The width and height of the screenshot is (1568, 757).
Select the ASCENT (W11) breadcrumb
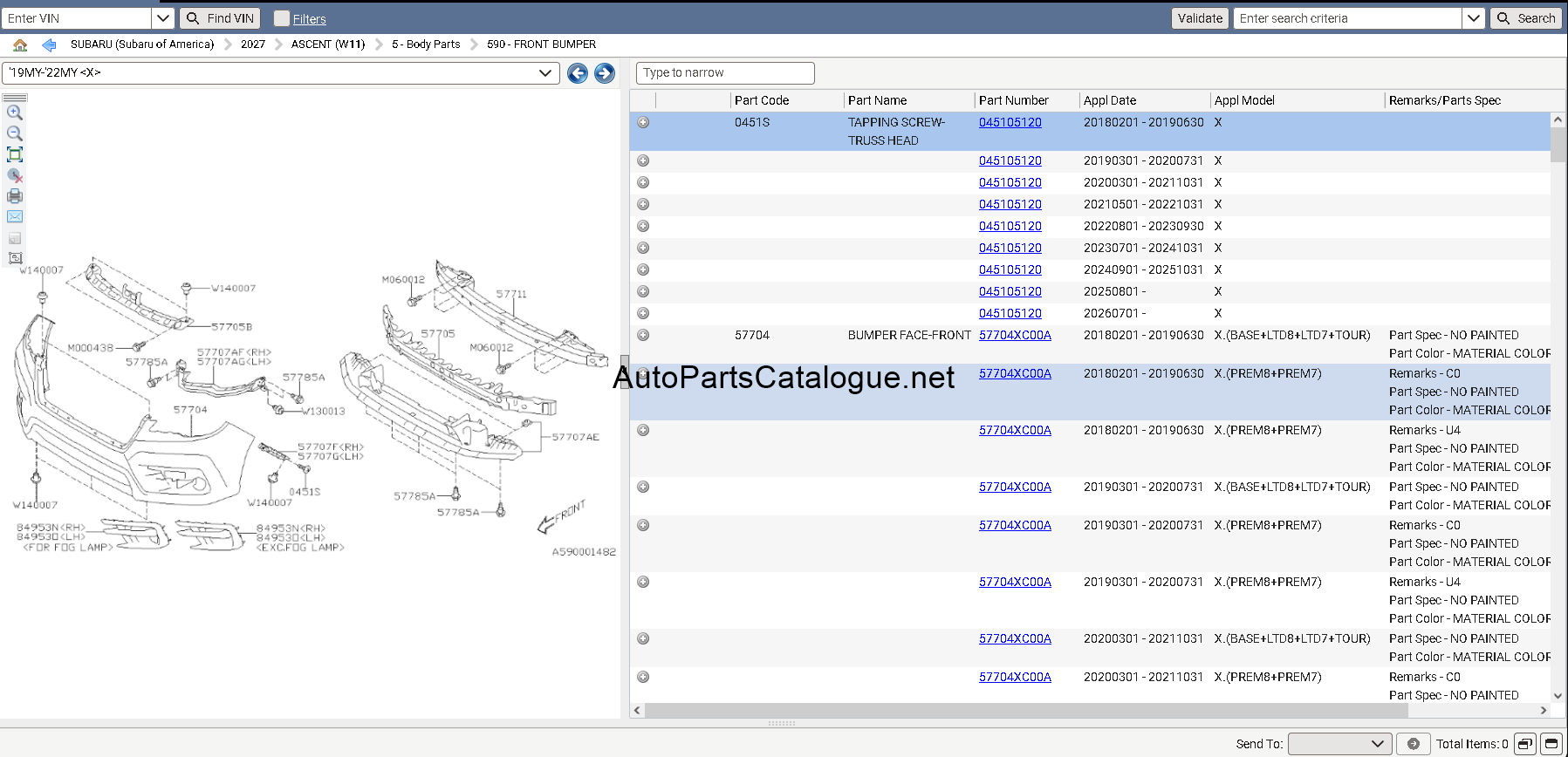point(328,44)
